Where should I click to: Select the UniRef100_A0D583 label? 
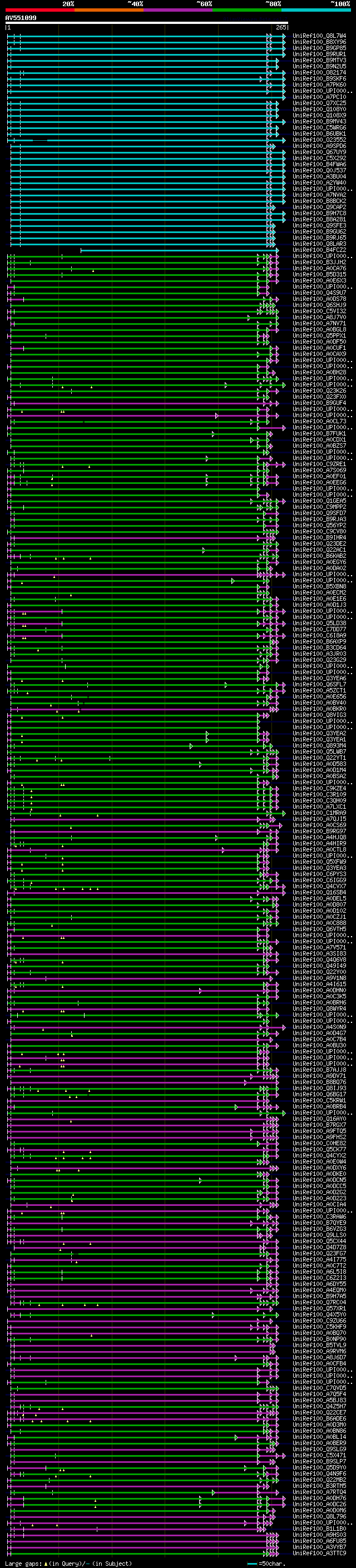(x=319, y=764)
